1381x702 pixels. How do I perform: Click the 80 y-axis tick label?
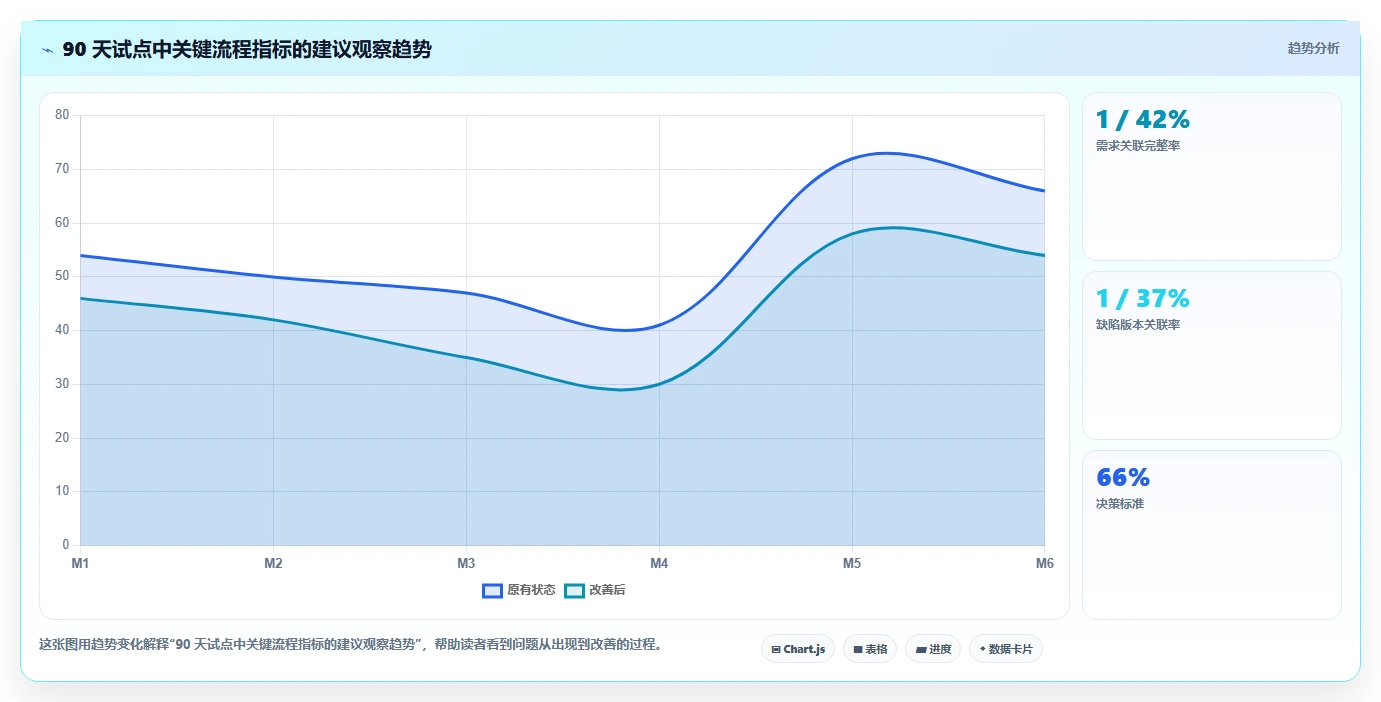(62, 115)
